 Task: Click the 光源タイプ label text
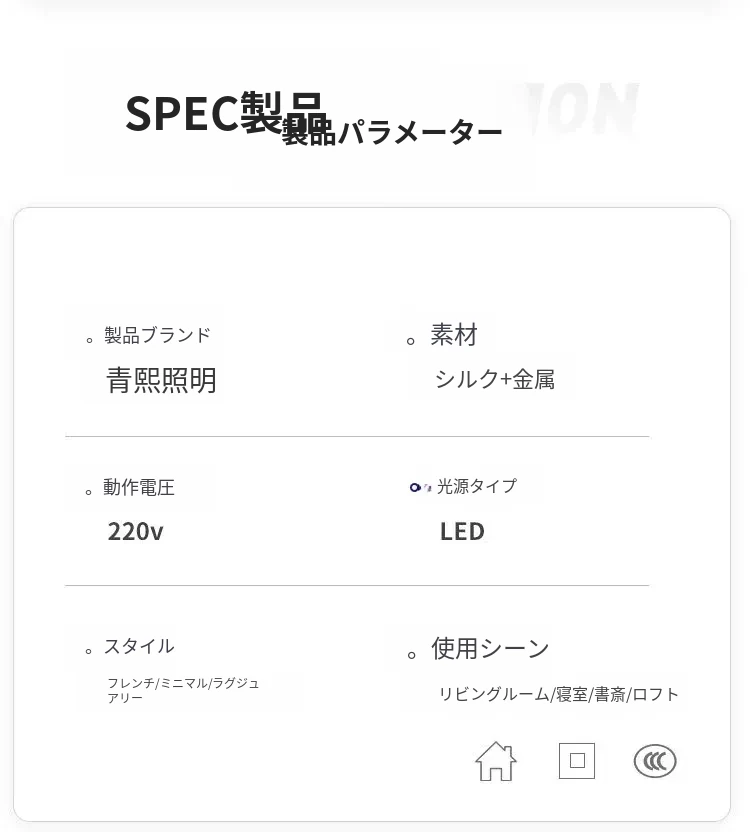[x=477, y=486]
